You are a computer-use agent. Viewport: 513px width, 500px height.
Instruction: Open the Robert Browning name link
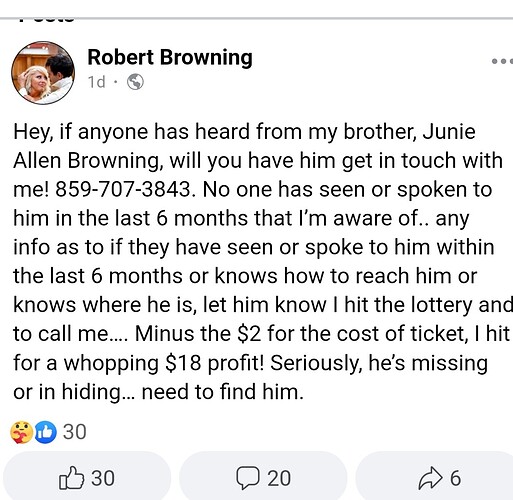[170, 58]
